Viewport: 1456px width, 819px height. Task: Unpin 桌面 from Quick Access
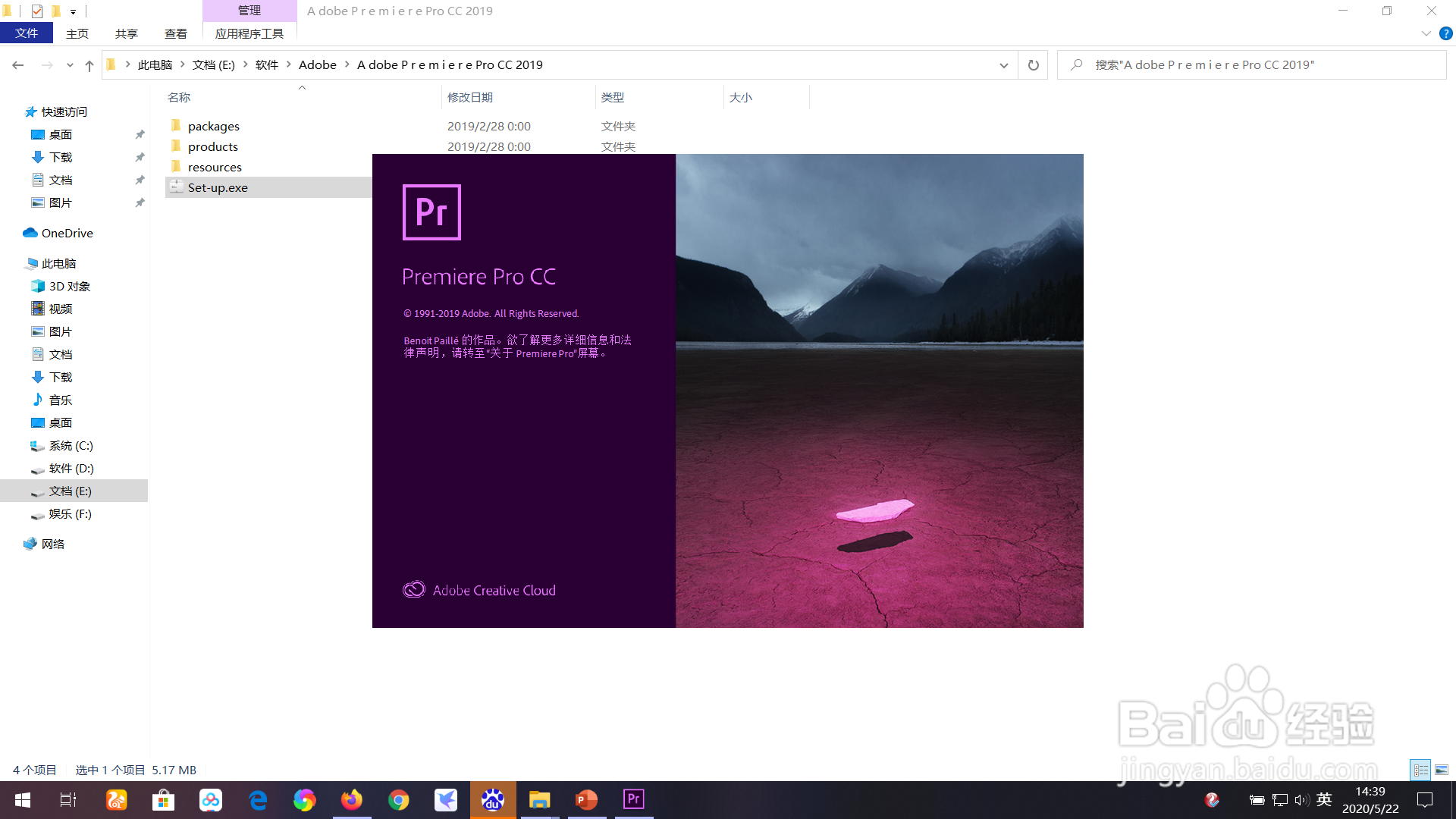(140, 134)
